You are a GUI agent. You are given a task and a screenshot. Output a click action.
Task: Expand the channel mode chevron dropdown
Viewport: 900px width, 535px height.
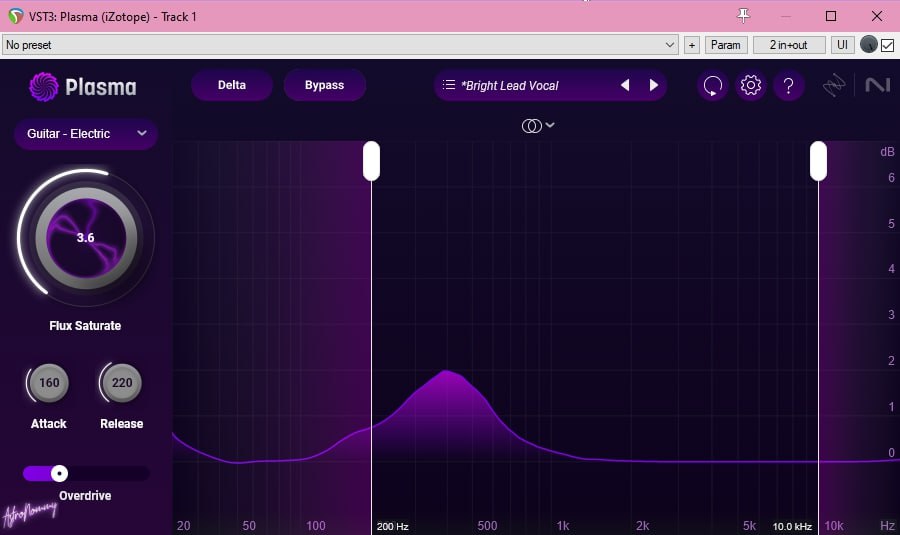(550, 125)
